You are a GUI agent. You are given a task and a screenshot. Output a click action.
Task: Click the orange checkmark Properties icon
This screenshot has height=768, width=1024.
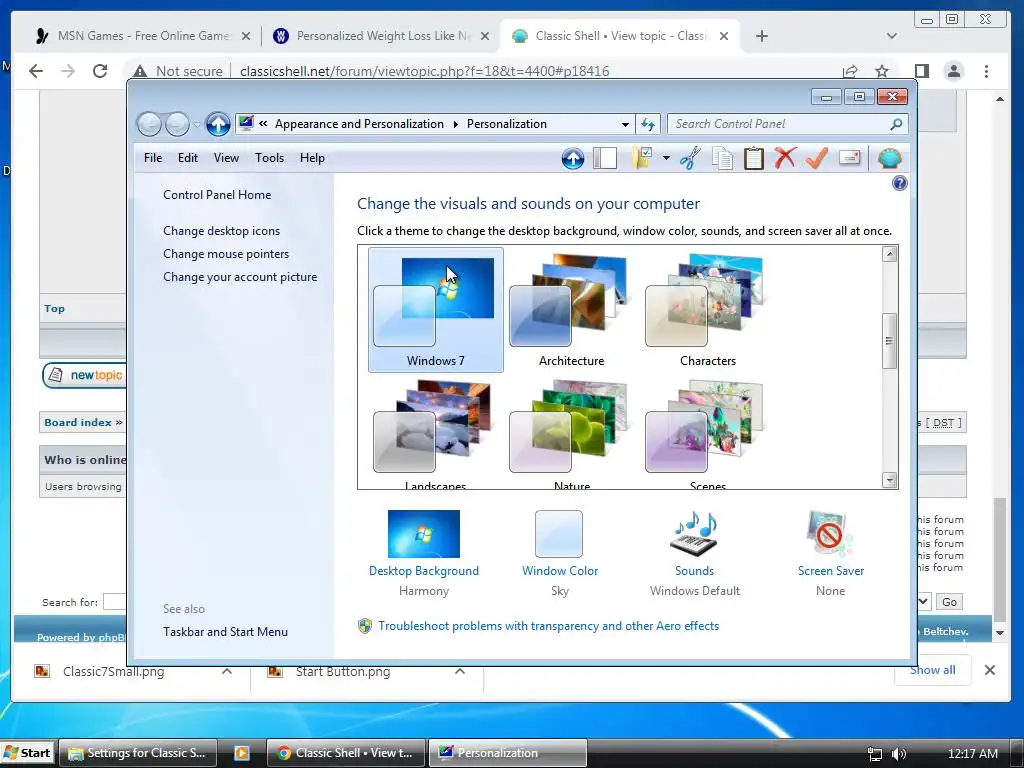[817, 158]
